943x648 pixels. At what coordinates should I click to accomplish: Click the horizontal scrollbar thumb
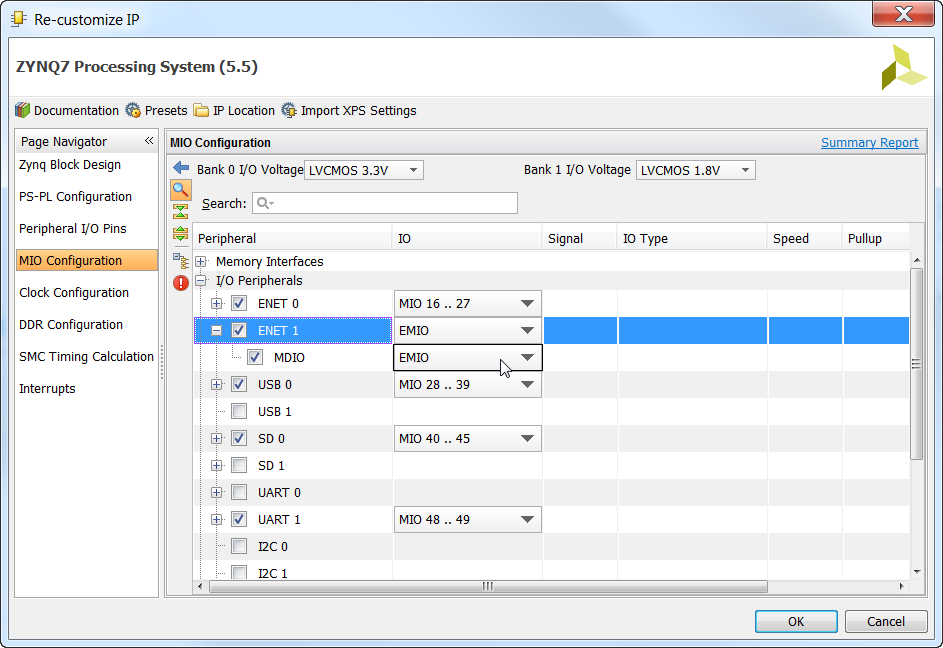click(488, 586)
